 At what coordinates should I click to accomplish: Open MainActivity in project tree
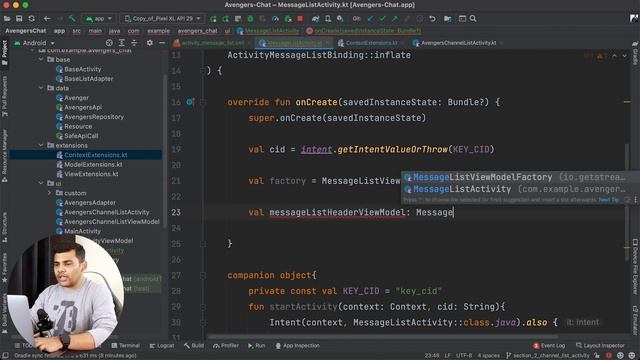pos(78,231)
